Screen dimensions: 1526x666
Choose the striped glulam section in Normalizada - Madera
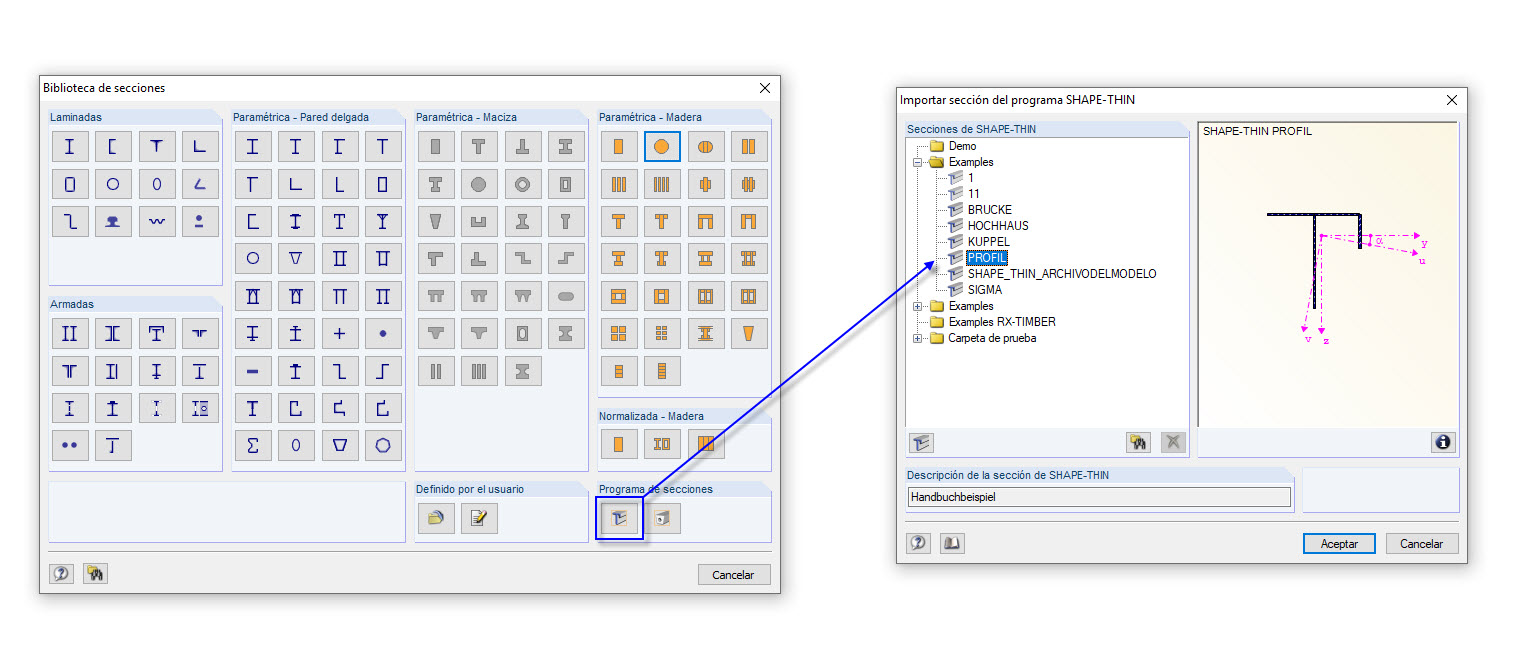(705, 444)
